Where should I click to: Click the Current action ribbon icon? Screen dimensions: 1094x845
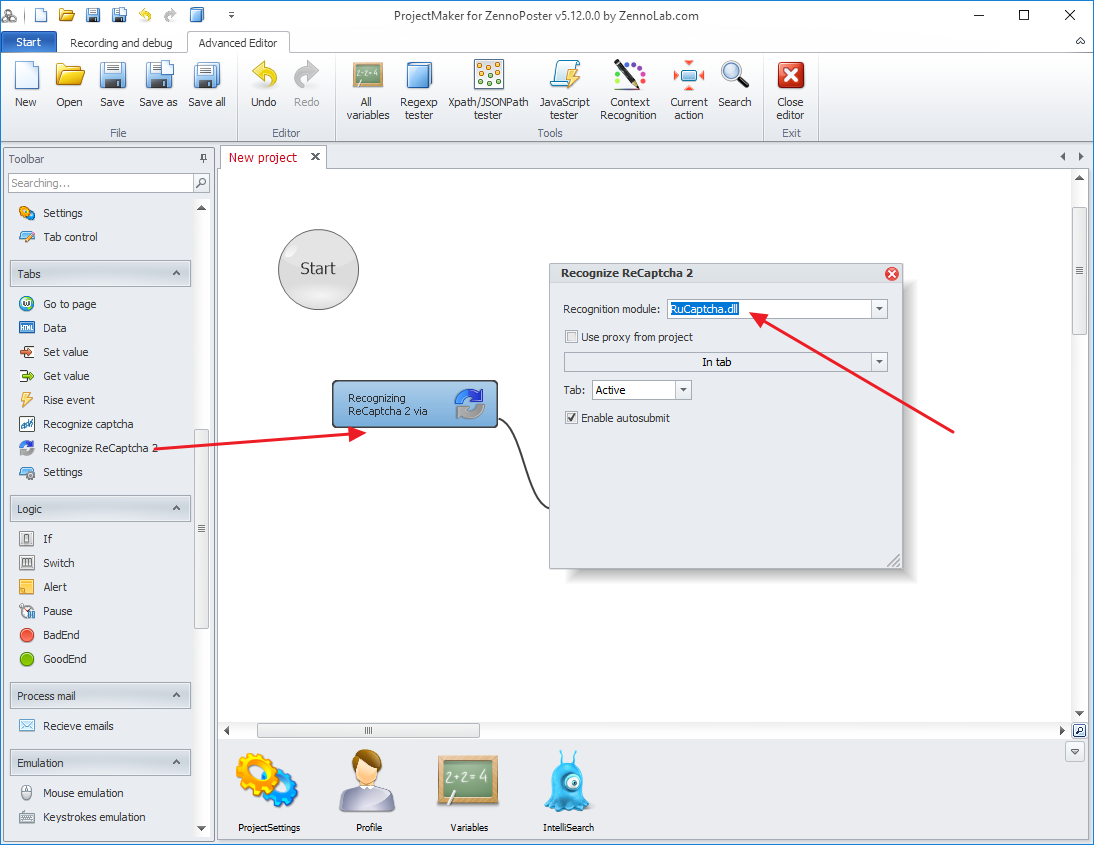click(688, 90)
